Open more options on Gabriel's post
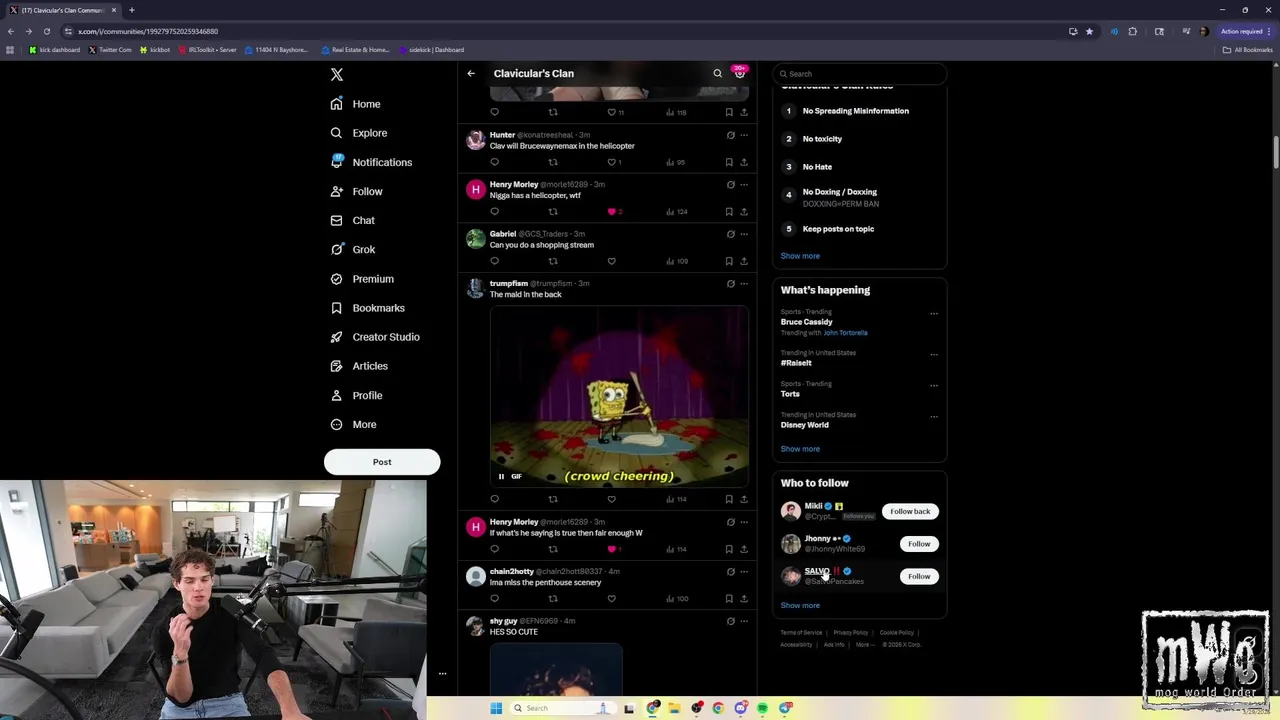The width and height of the screenshot is (1280, 720). (x=744, y=234)
